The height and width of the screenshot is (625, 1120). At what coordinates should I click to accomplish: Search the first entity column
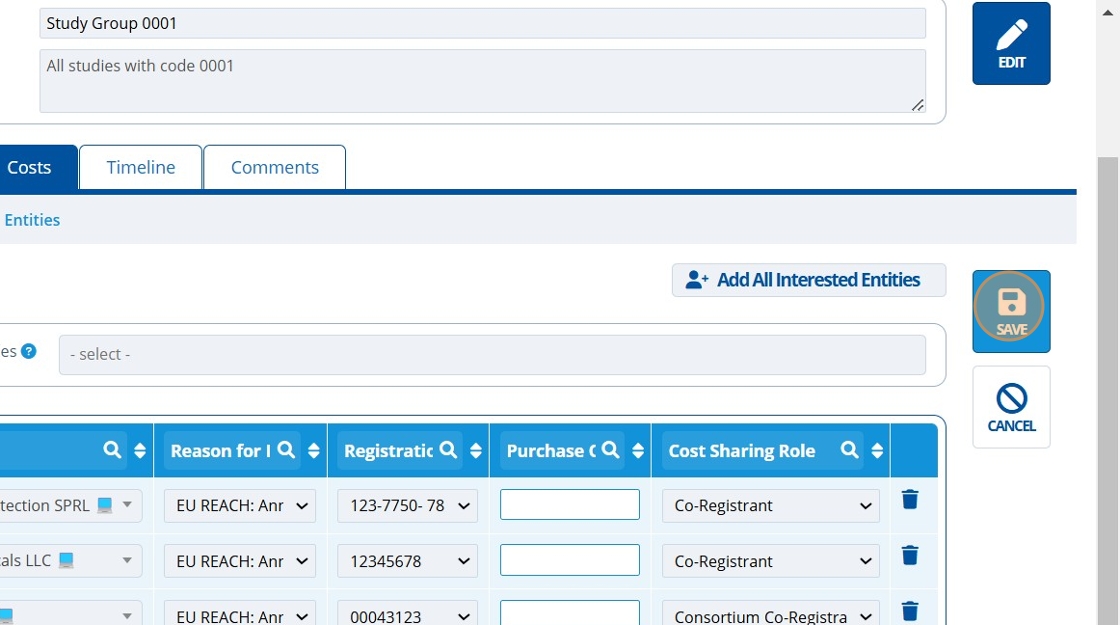coord(112,450)
